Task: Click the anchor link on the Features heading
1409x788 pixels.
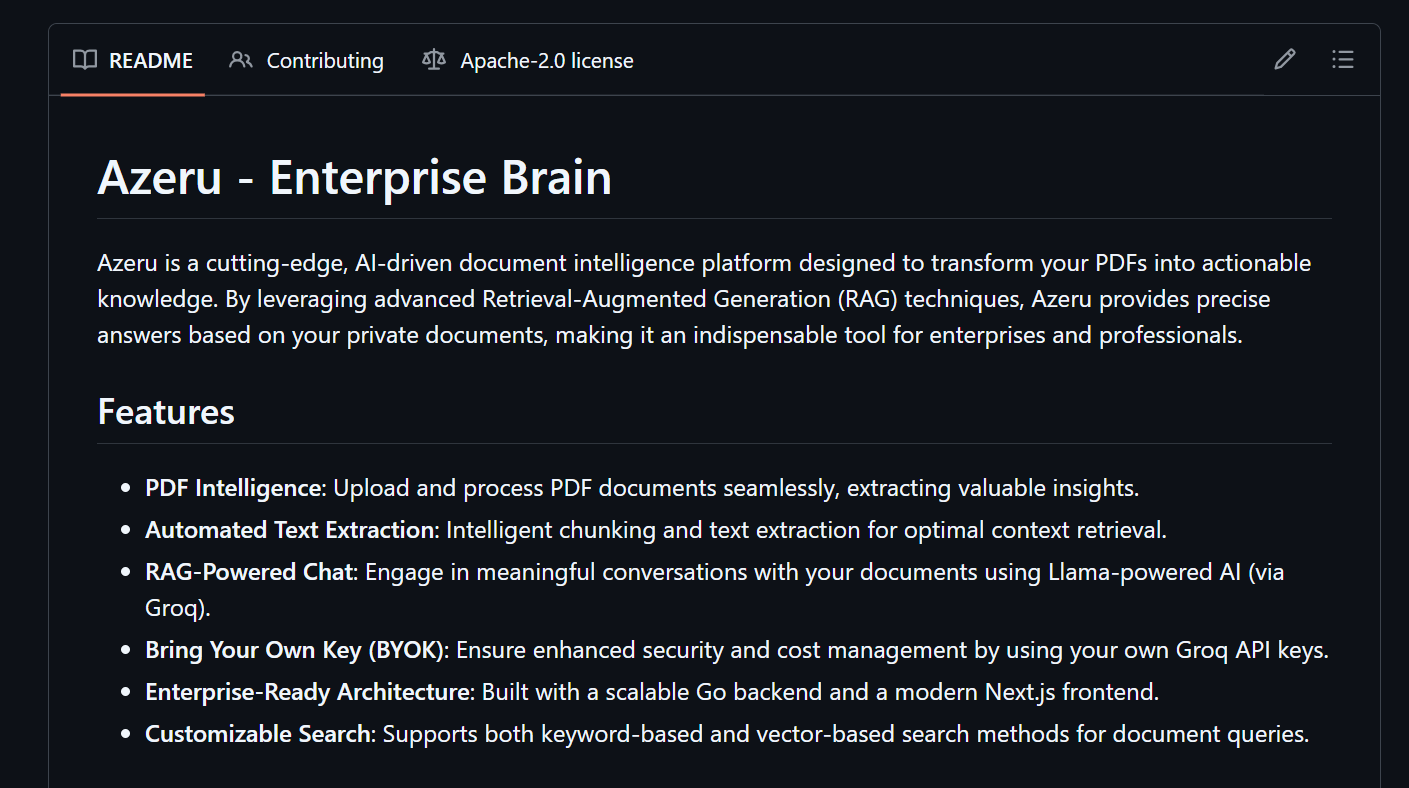Action: [80, 411]
